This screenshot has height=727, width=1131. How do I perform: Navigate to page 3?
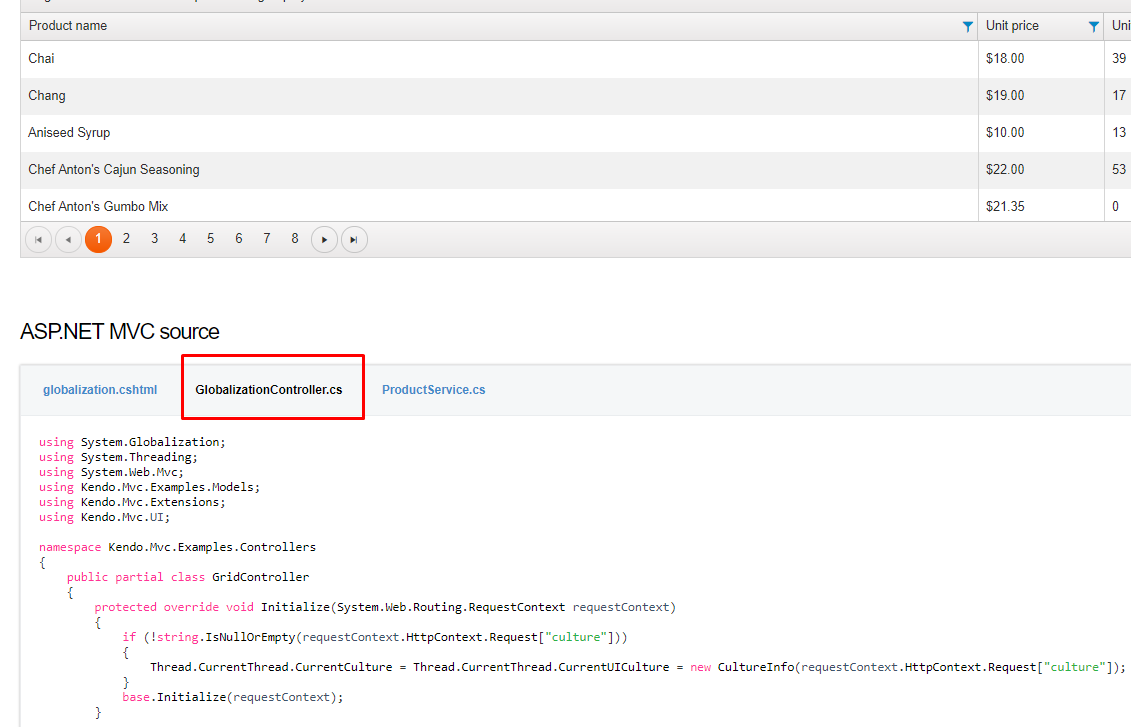(154, 238)
